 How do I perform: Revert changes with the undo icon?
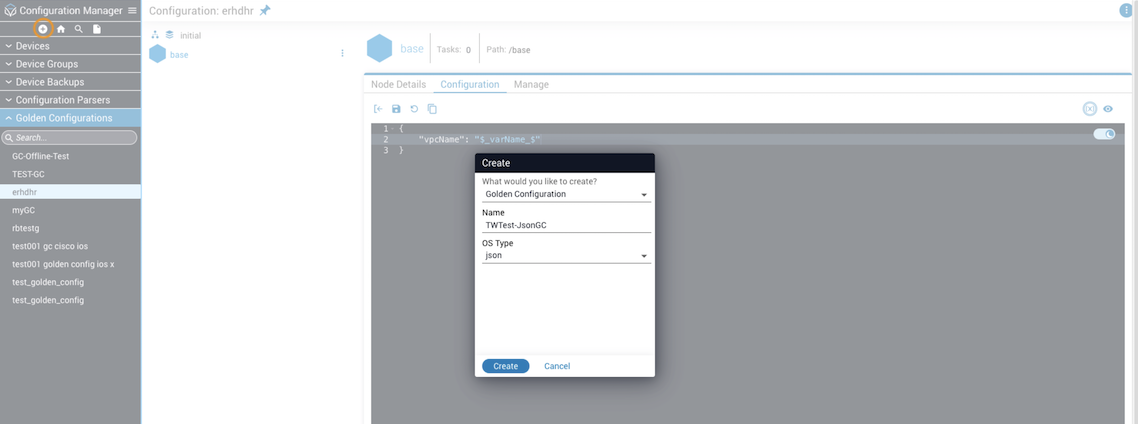click(x=414, y=109)
